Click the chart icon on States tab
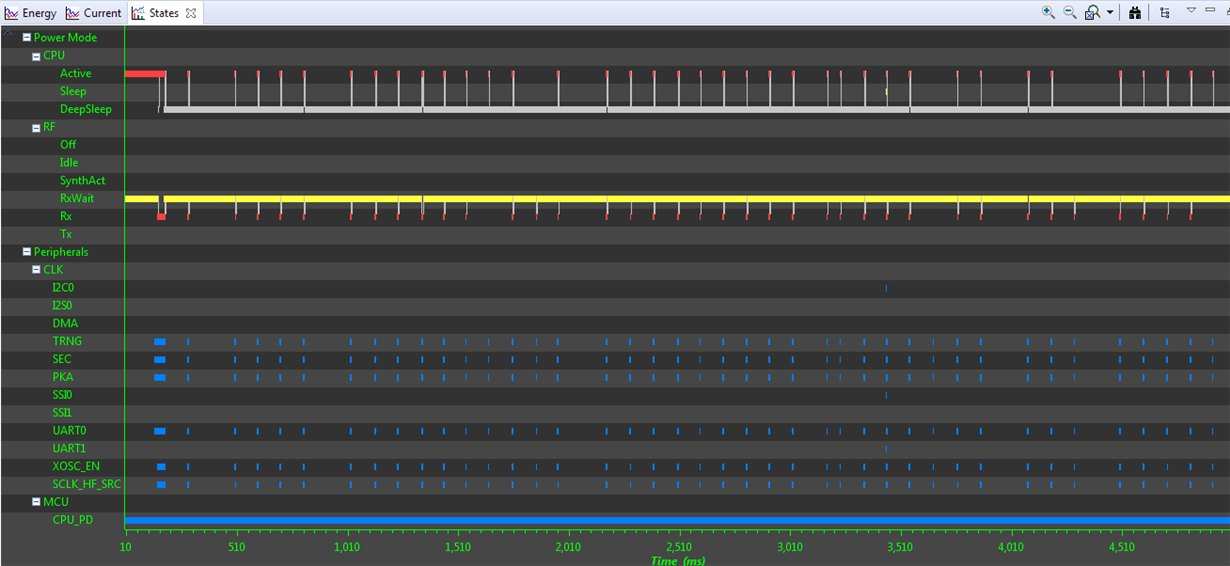This screenshot has width=1230, height=566. point(138,13)
